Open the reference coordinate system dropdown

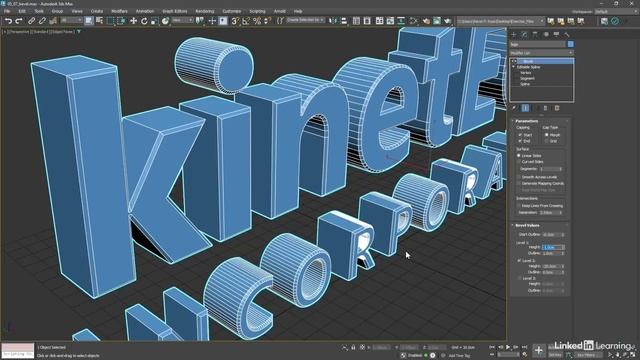182,20
